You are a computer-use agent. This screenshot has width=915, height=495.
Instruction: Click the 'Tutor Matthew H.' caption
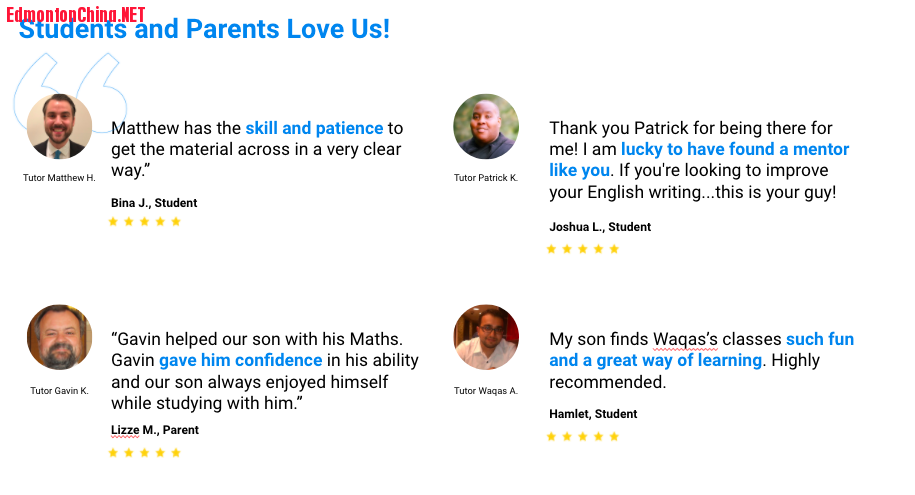pos(59,177)
